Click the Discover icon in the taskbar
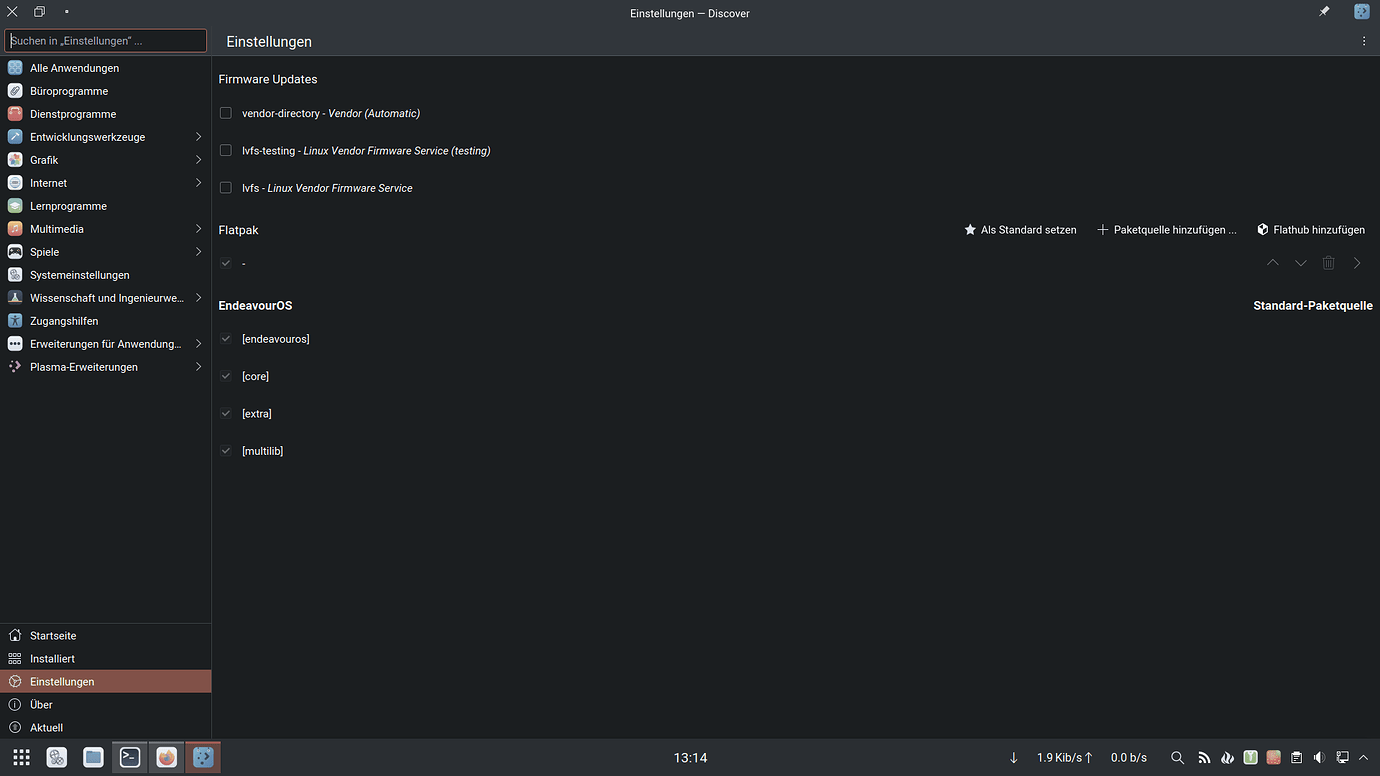This screenshot has width=1380, height=776. coord(202,757)
